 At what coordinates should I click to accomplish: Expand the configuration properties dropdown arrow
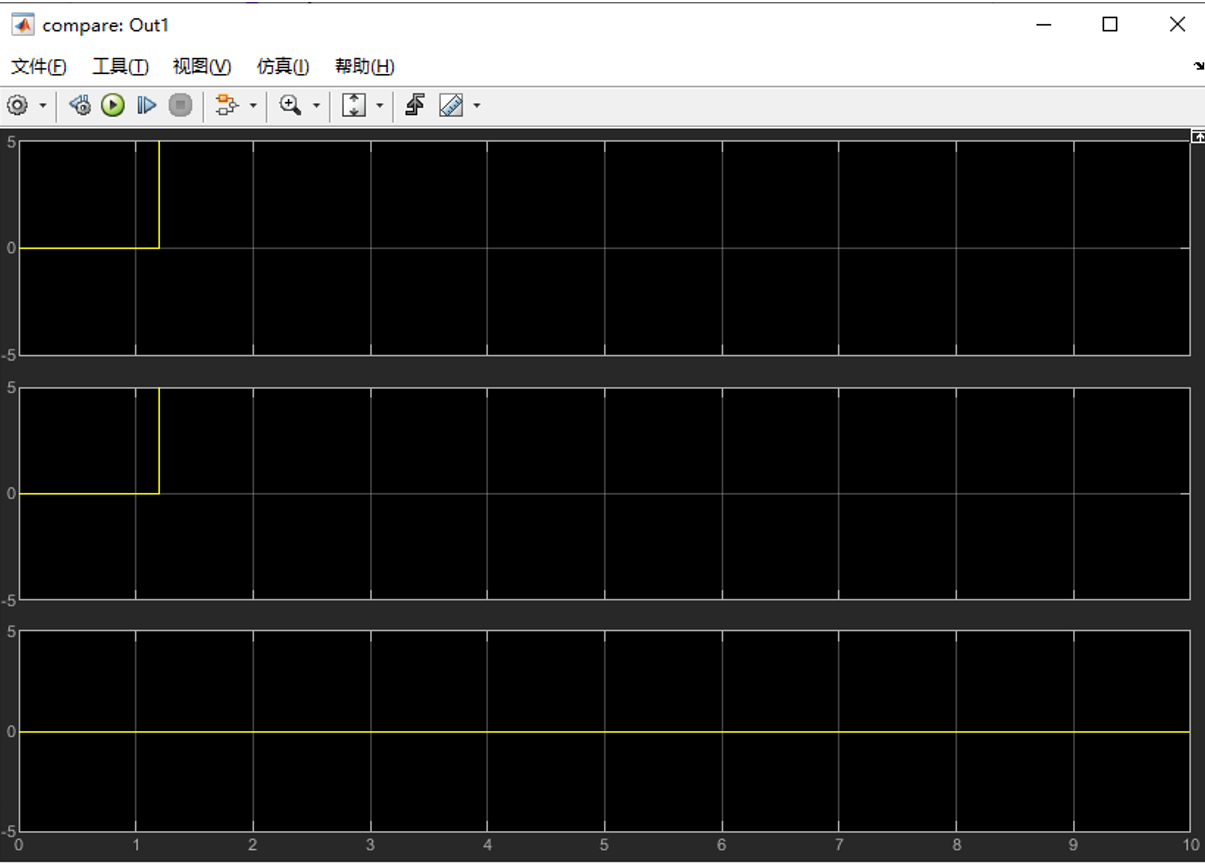coord(42,105)
